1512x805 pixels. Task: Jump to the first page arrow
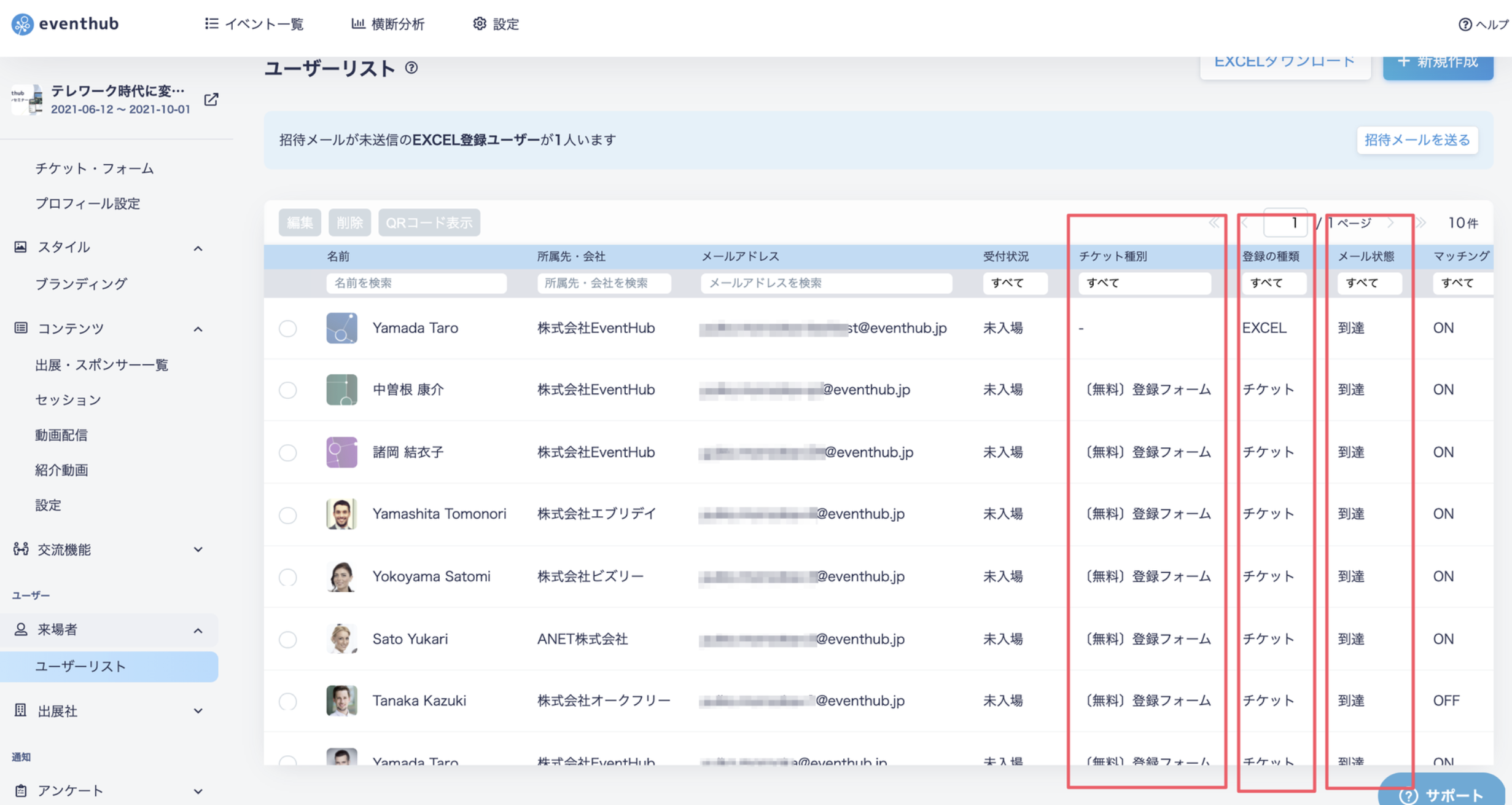1214,222
